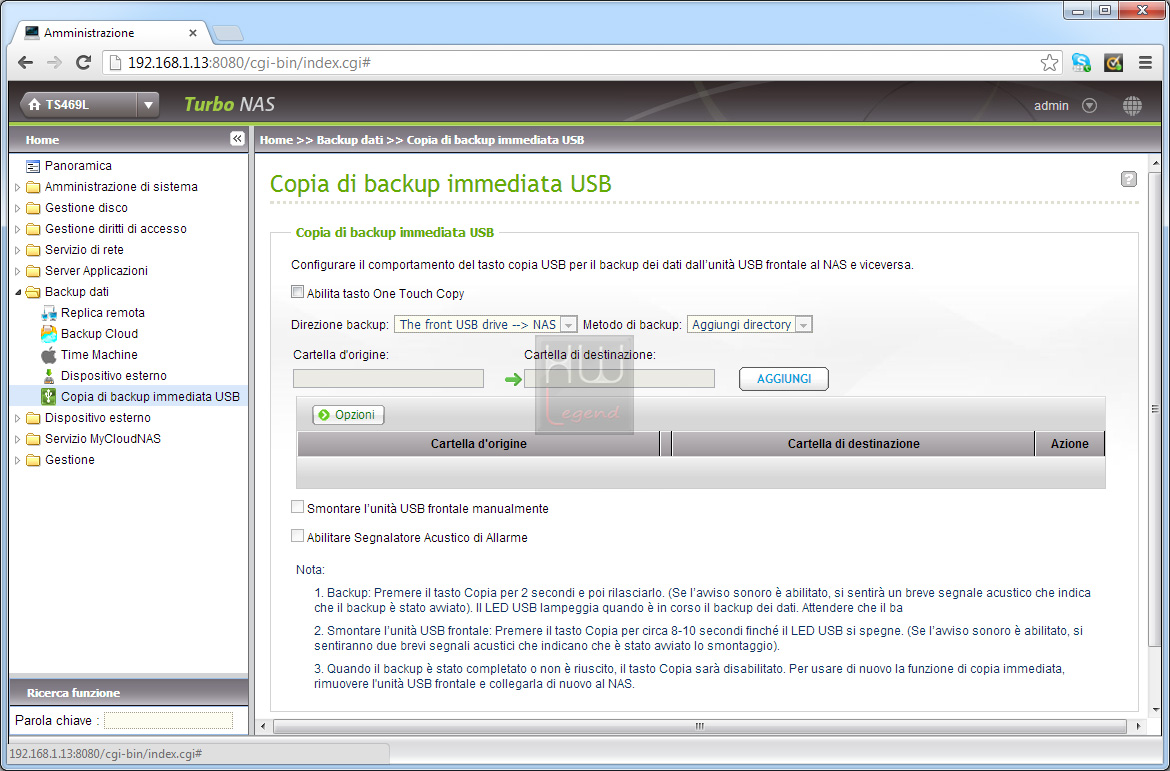Click the Cartella di destinazione column header

coord(854,443)
